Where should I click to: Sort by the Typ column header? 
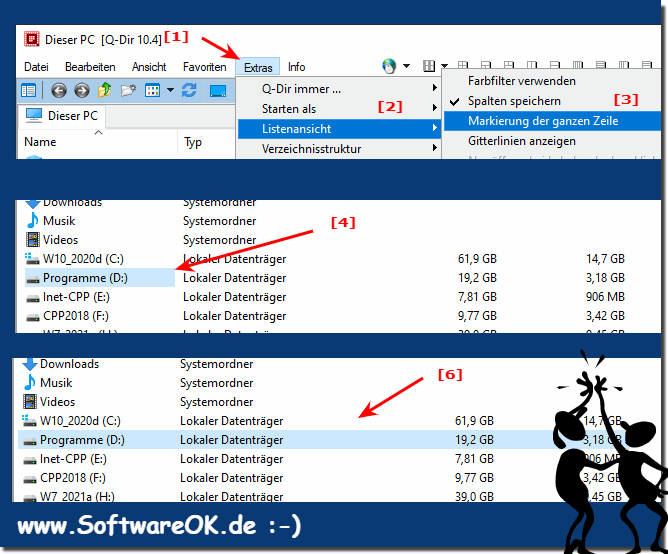tap(206, 141)
